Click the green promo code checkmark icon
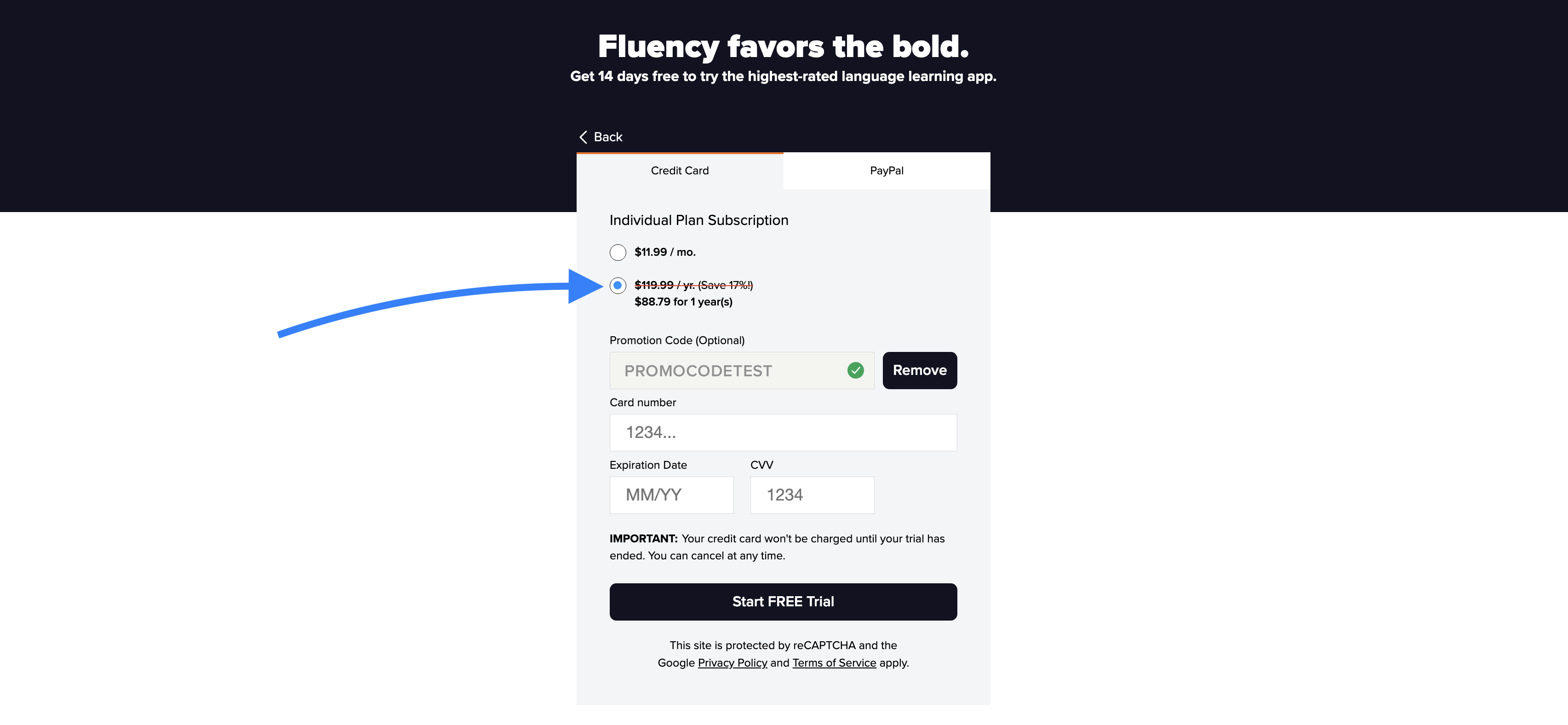Viewport: 1568px width, 725px height. click(855, 370)
